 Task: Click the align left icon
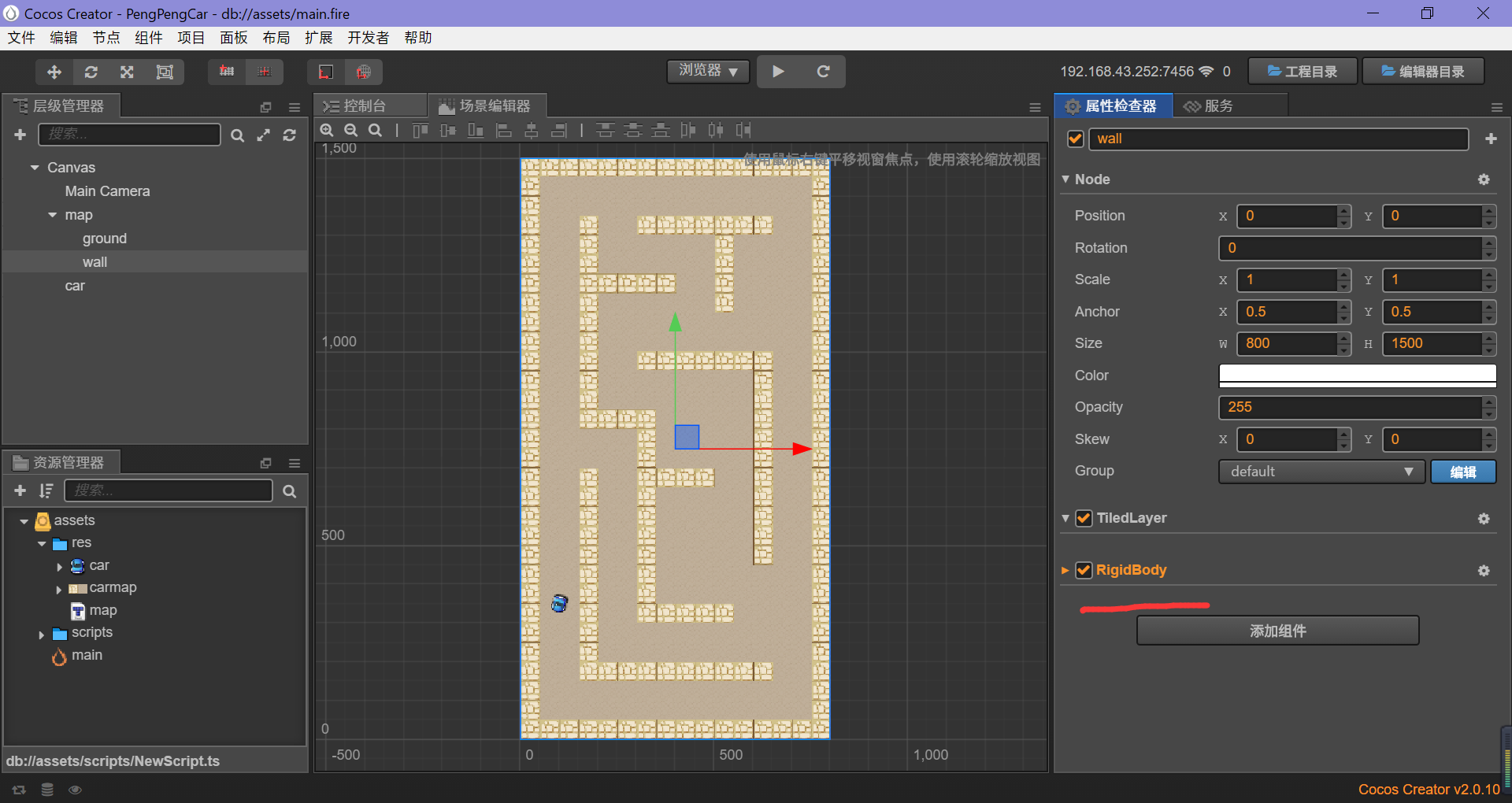pyautogui.click(x=504, y=130)
